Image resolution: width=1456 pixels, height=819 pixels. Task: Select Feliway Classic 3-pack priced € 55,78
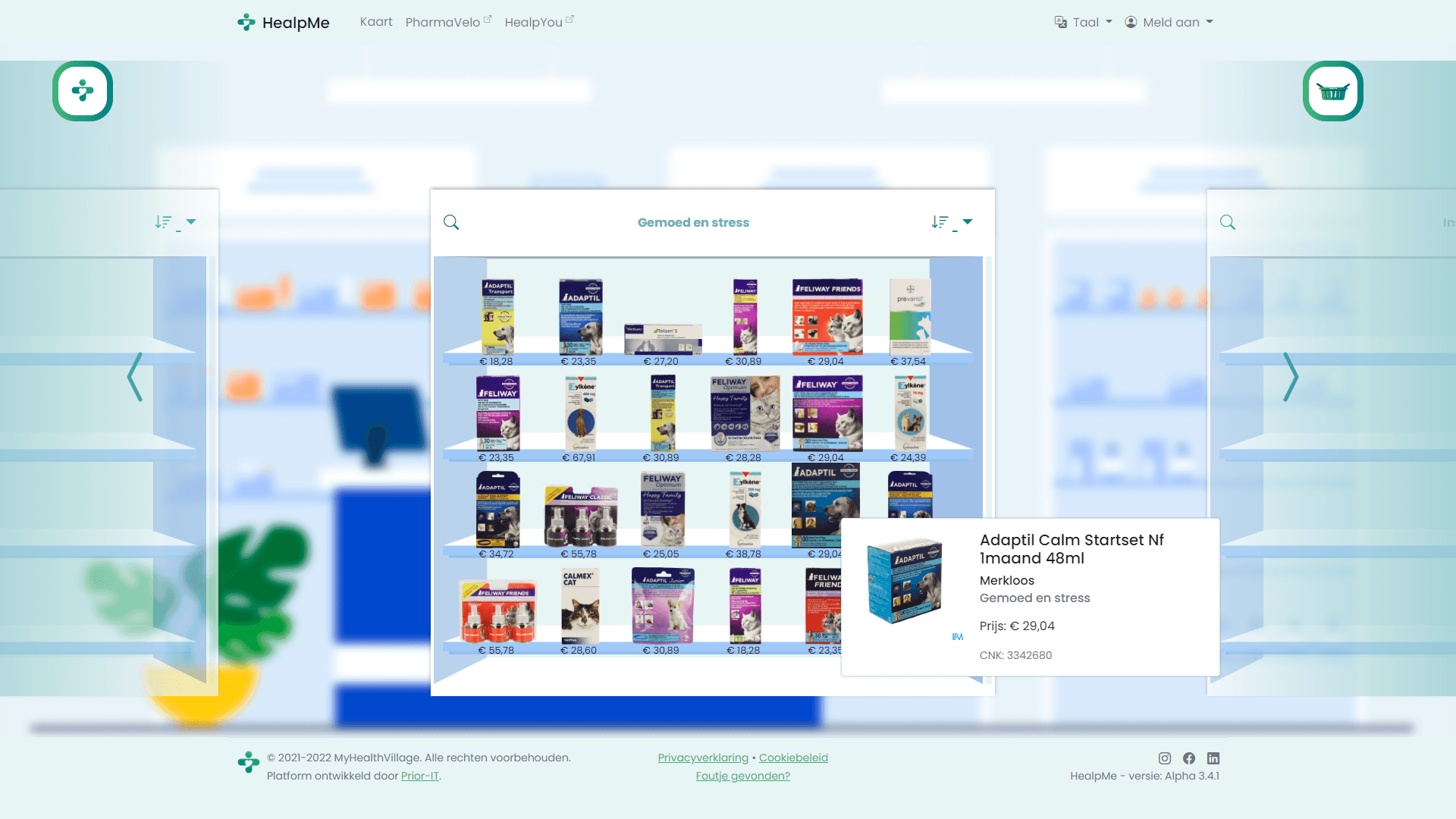click(x=580, y=516)
